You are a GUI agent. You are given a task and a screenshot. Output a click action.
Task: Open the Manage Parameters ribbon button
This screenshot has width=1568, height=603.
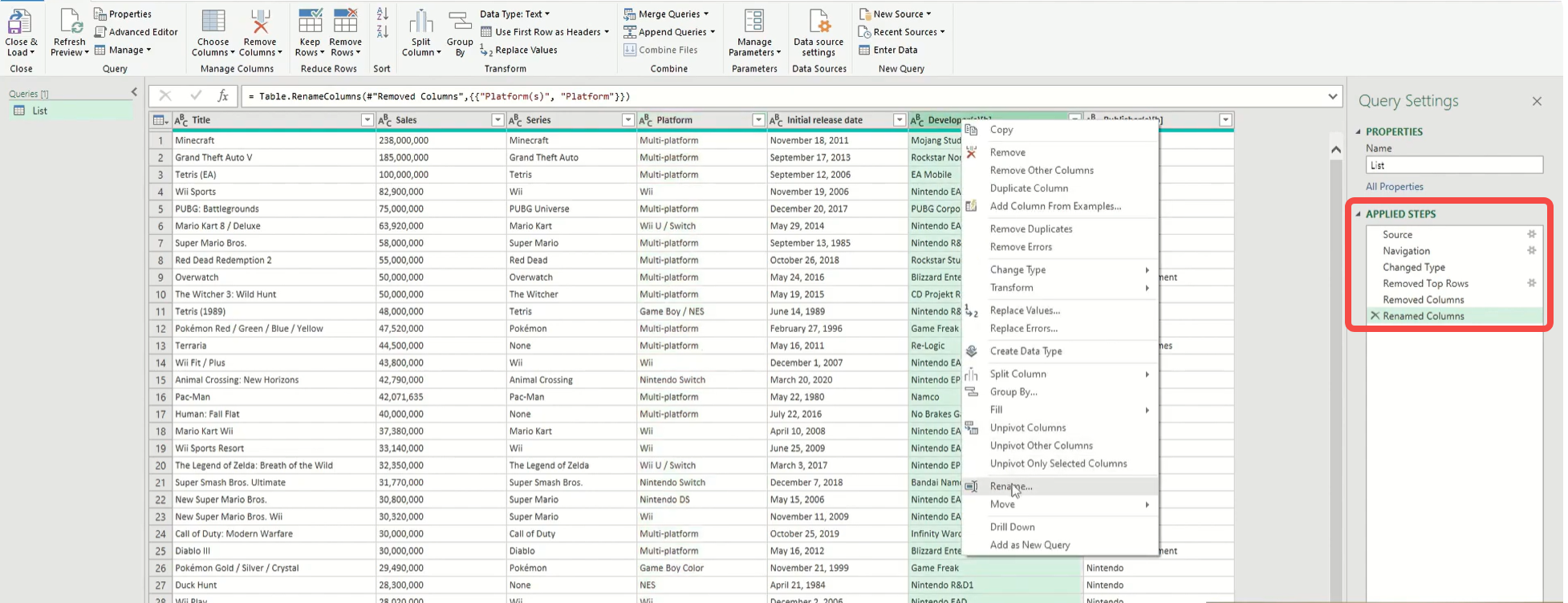coord(754,32)
